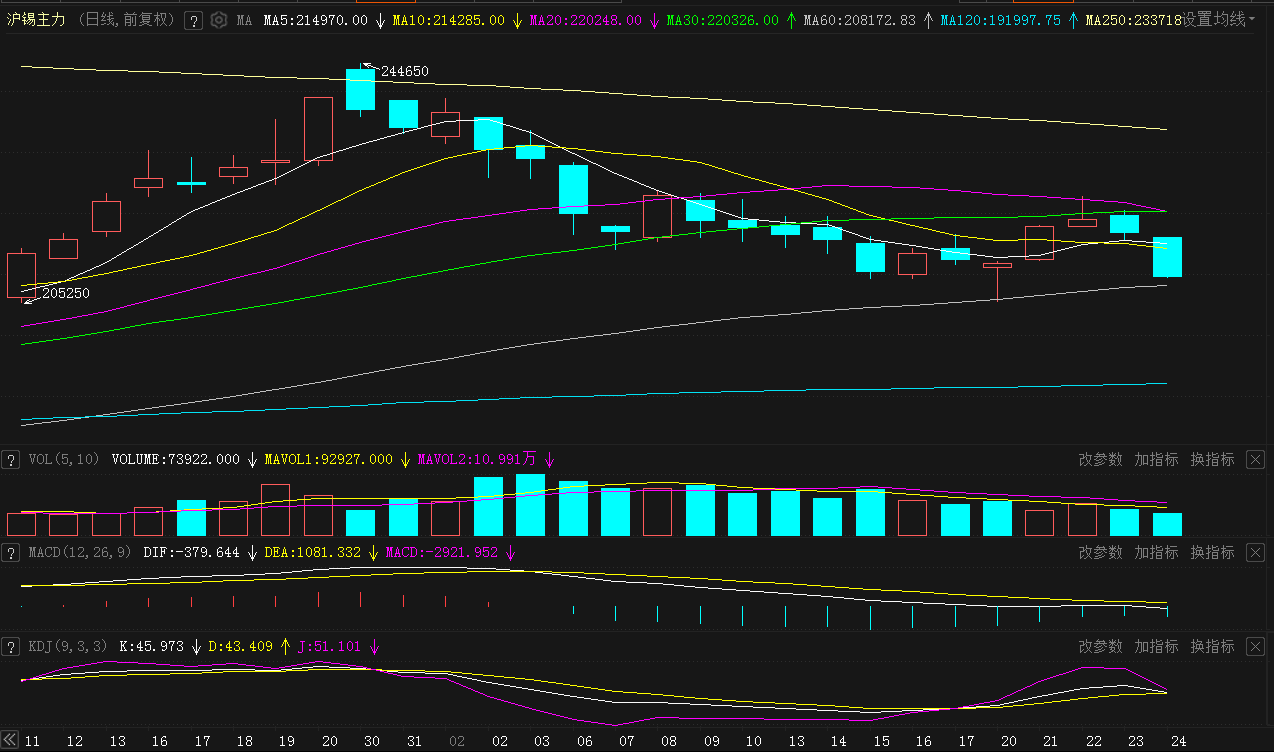Click the help icon for KDJ indicator
The width and height of the screenshot is (1274, 752).
coord(11,647)
